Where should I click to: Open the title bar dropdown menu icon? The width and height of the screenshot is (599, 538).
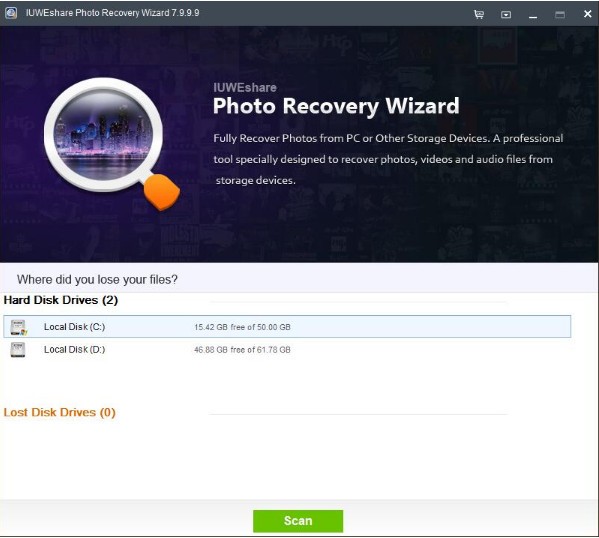tap(506, 15)
